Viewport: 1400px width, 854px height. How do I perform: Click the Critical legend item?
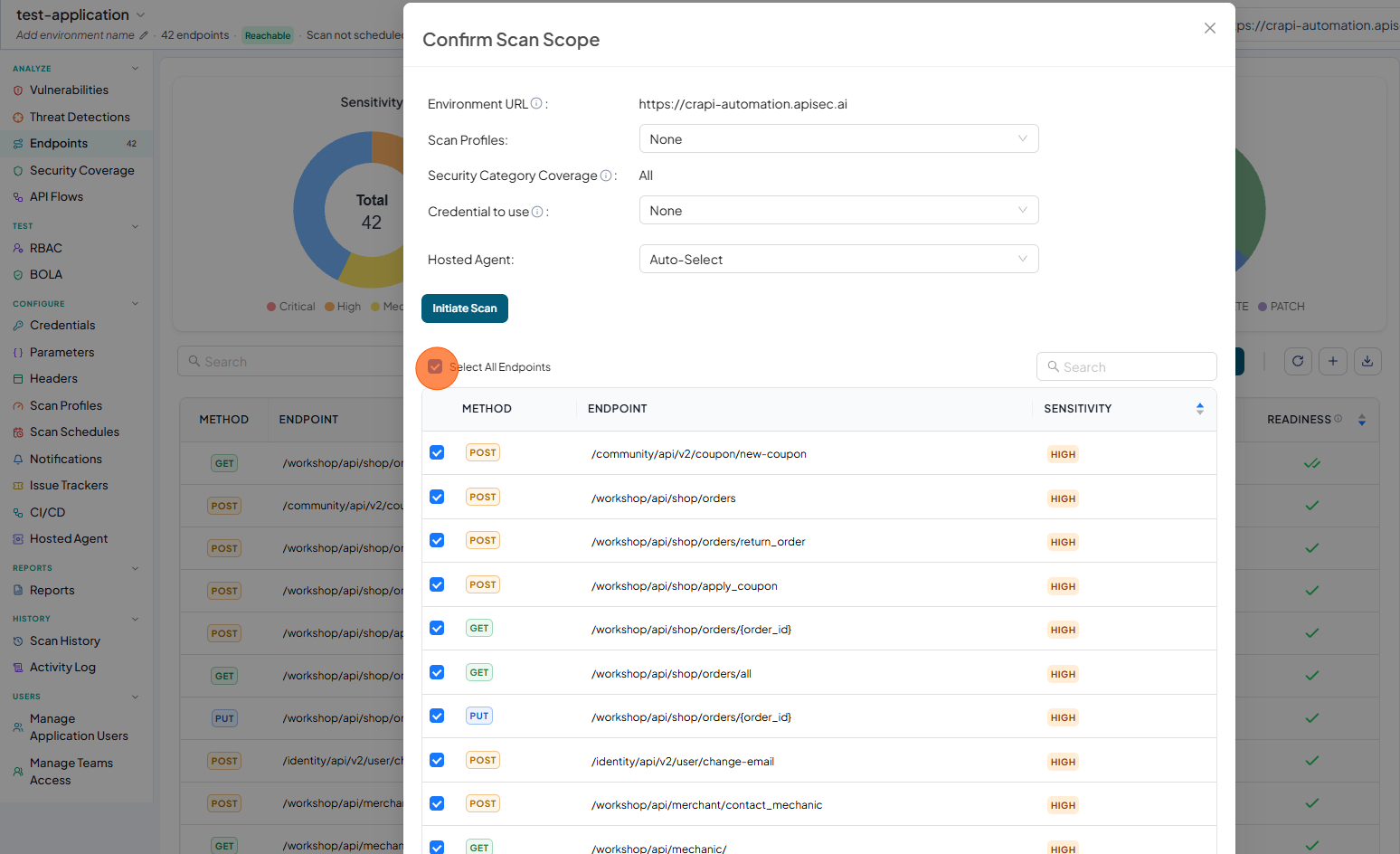tap(291, 307)
